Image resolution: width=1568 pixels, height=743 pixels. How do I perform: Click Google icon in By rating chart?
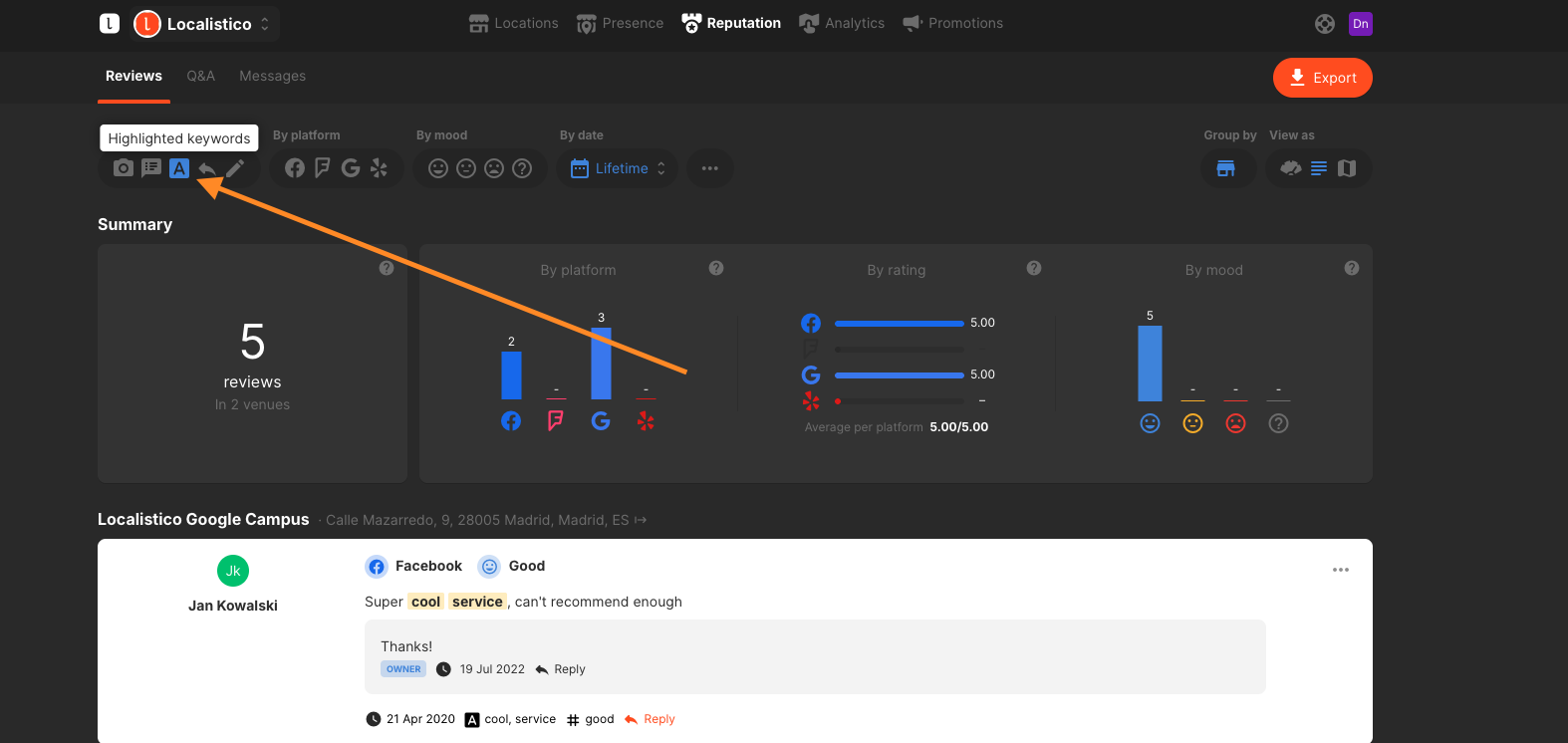(811, 374)
